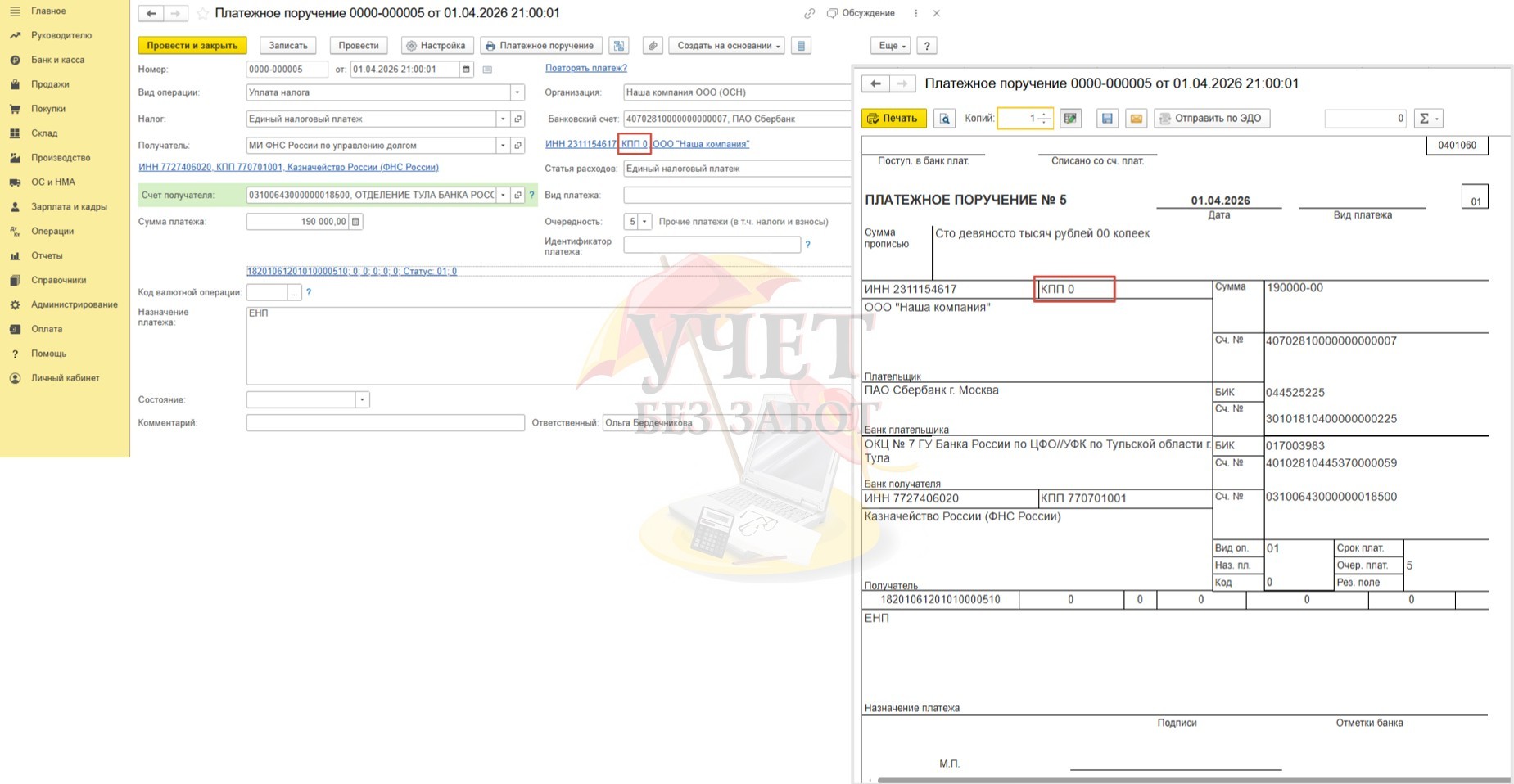1514x784 pixels.
Task: Open Банк и касса section in sidebar
Action: [57, 60]
